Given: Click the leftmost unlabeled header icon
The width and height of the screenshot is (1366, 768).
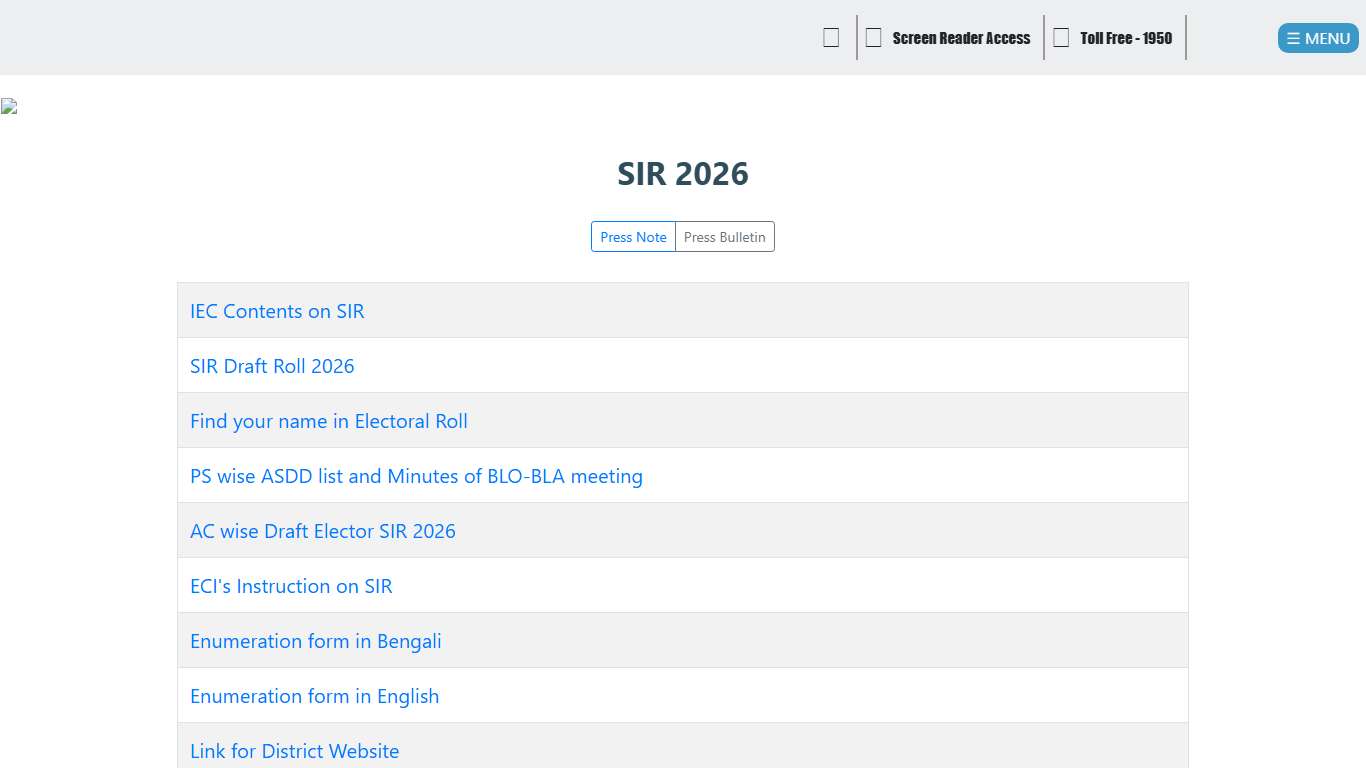Looking at the screenshot, I should [831, 37].
